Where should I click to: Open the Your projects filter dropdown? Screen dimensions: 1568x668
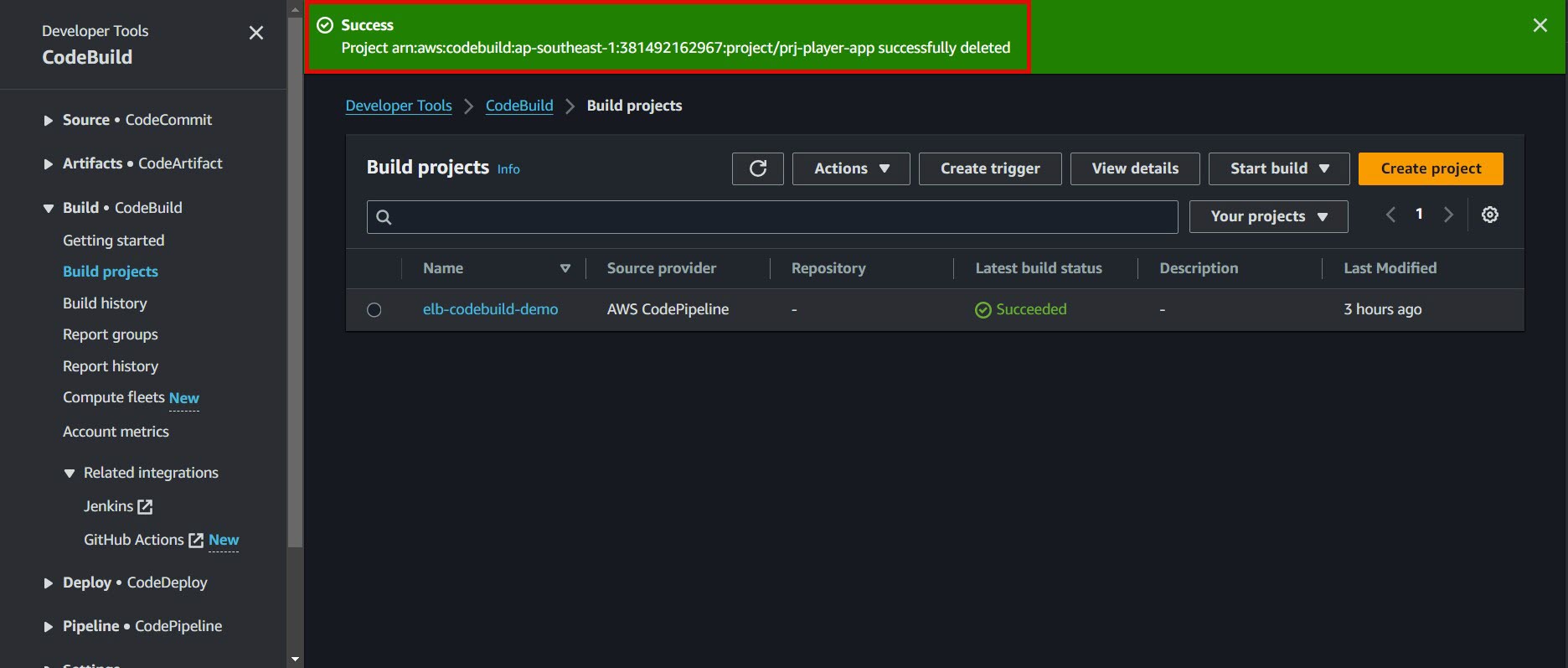coord(1268,216)
